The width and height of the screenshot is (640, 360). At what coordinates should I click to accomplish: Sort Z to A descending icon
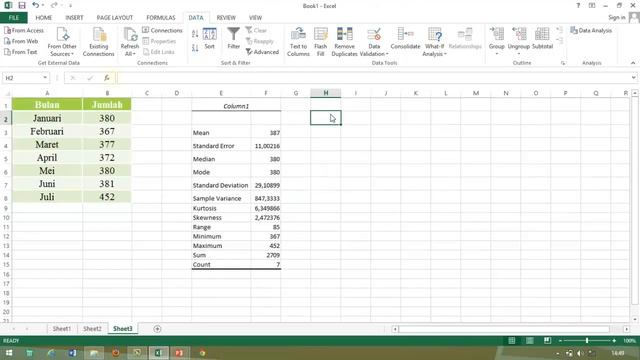coord(195,48)
